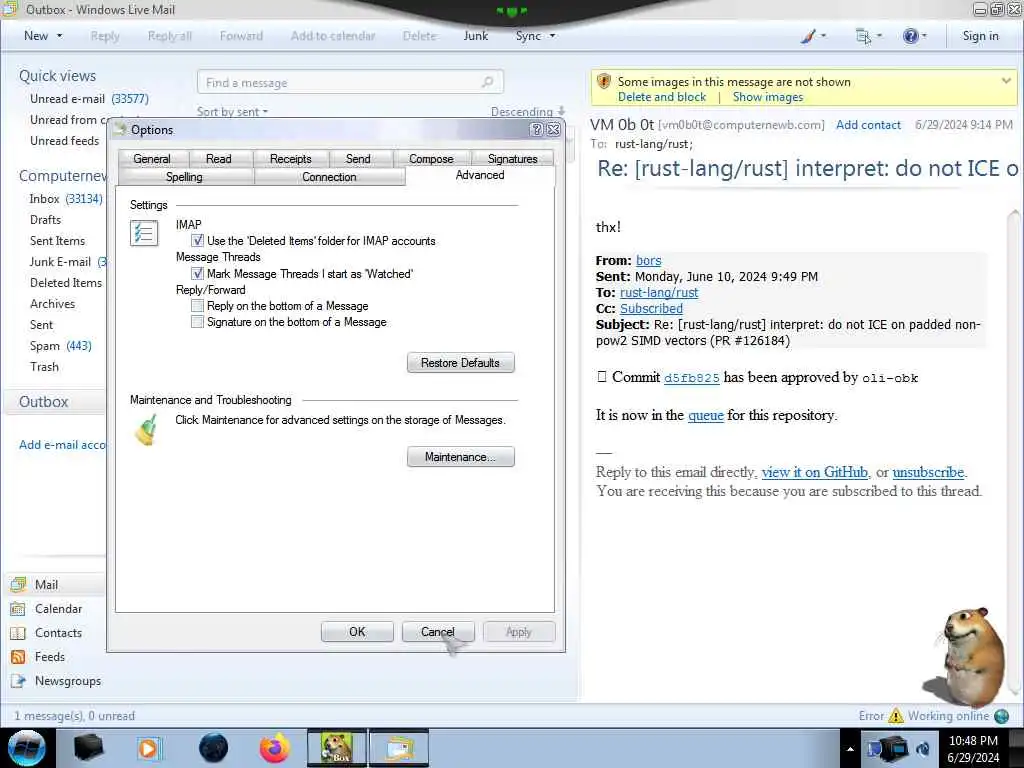Open the 'queue' link in message
The width and height of the screenshot is (1024, 768).
point(705,415)
